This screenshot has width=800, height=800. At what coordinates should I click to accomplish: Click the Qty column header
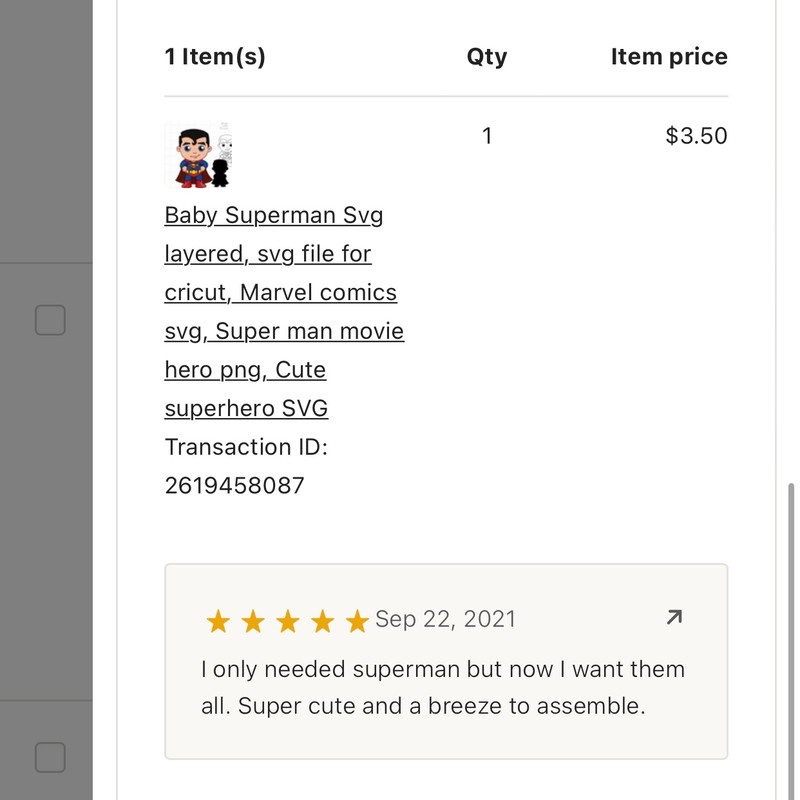486,56
